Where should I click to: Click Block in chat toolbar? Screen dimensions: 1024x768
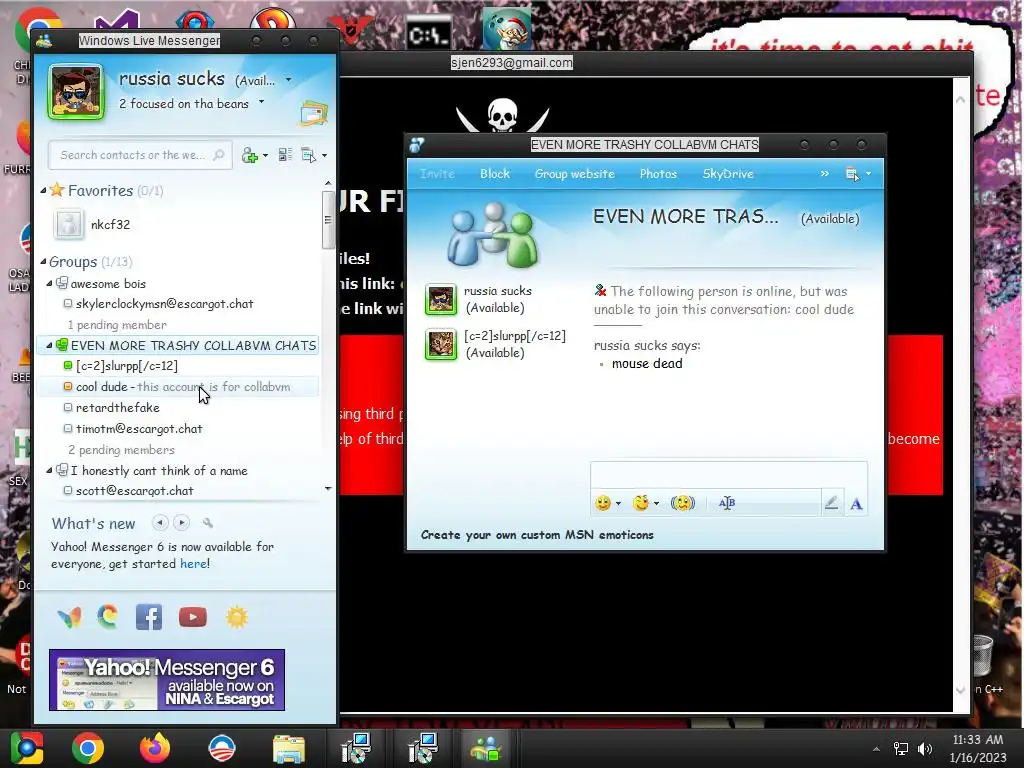[495, 174]
